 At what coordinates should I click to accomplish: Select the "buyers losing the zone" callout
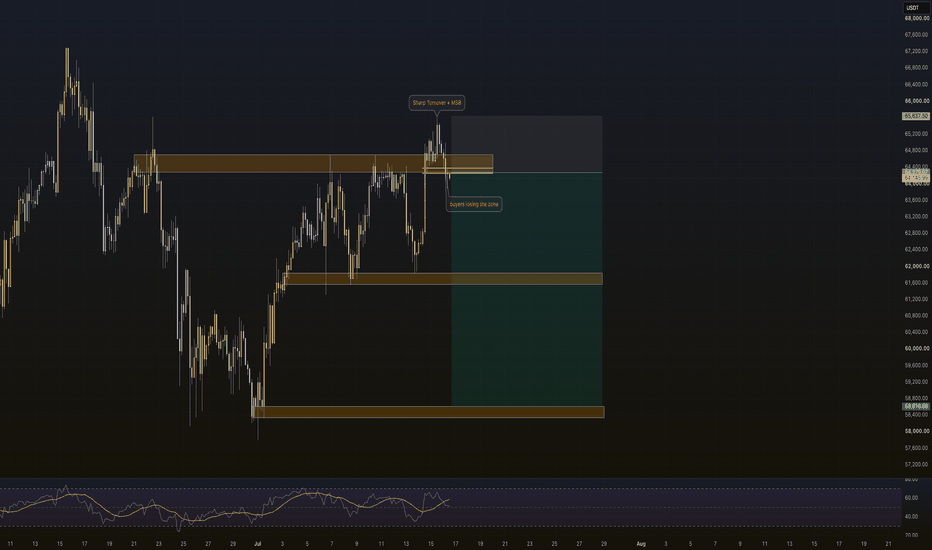474,204
